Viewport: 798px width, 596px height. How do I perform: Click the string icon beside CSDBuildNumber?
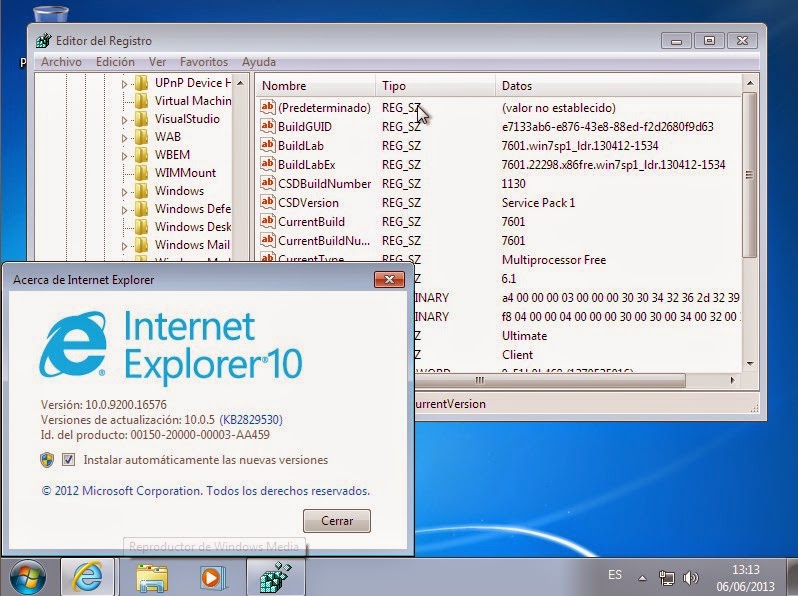tap(268, 183)
